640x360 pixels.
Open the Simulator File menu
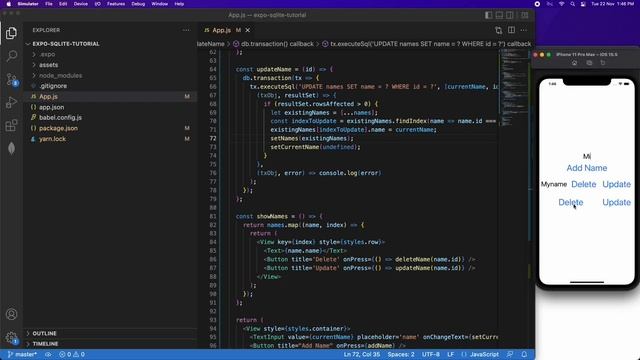(49, 4)
